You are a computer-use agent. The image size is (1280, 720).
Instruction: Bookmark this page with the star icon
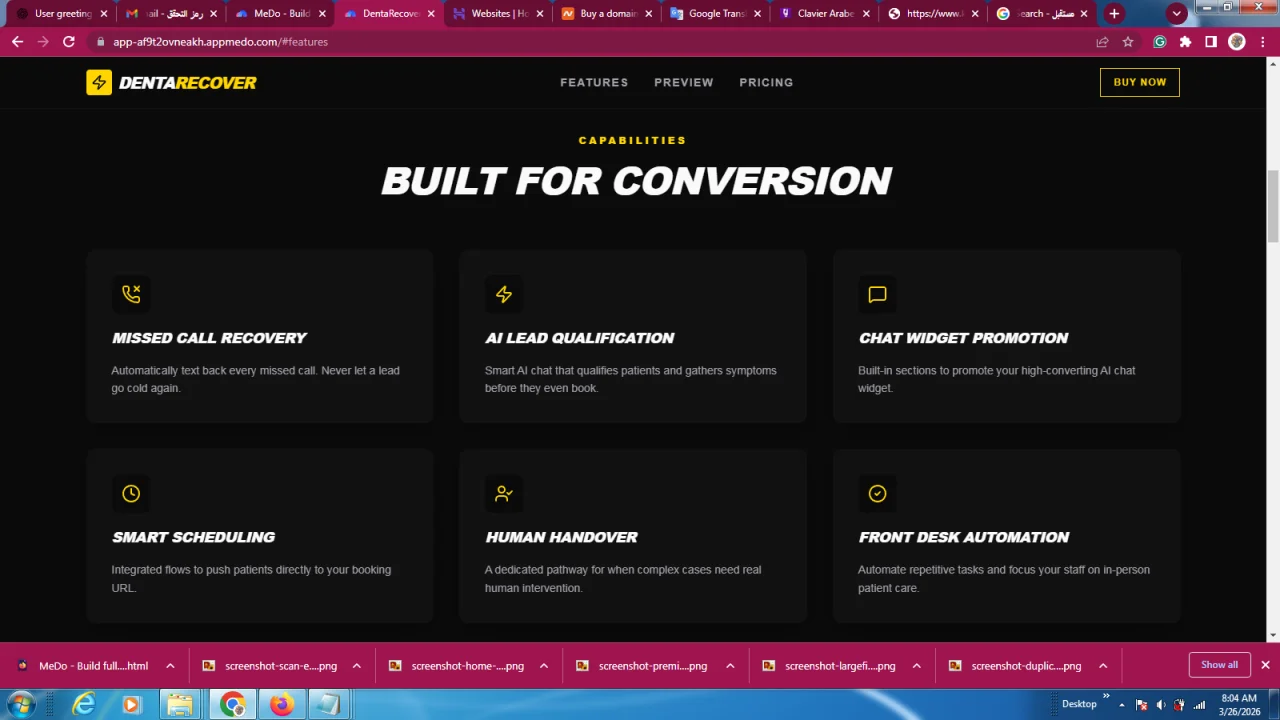(1128, 42)
